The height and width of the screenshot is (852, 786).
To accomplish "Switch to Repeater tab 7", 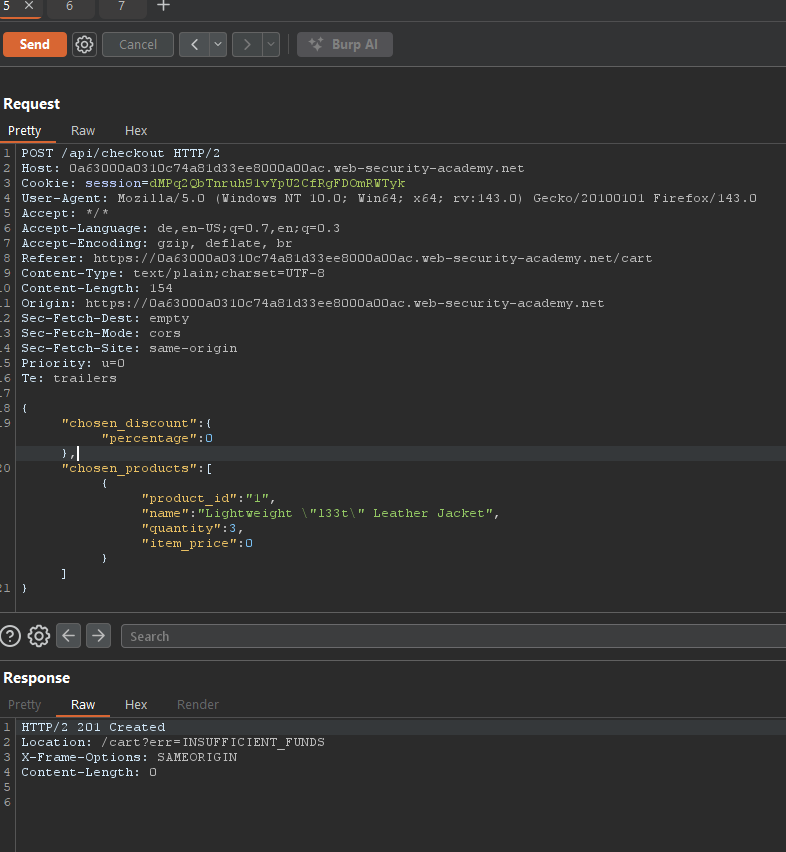I will point(121,6).
